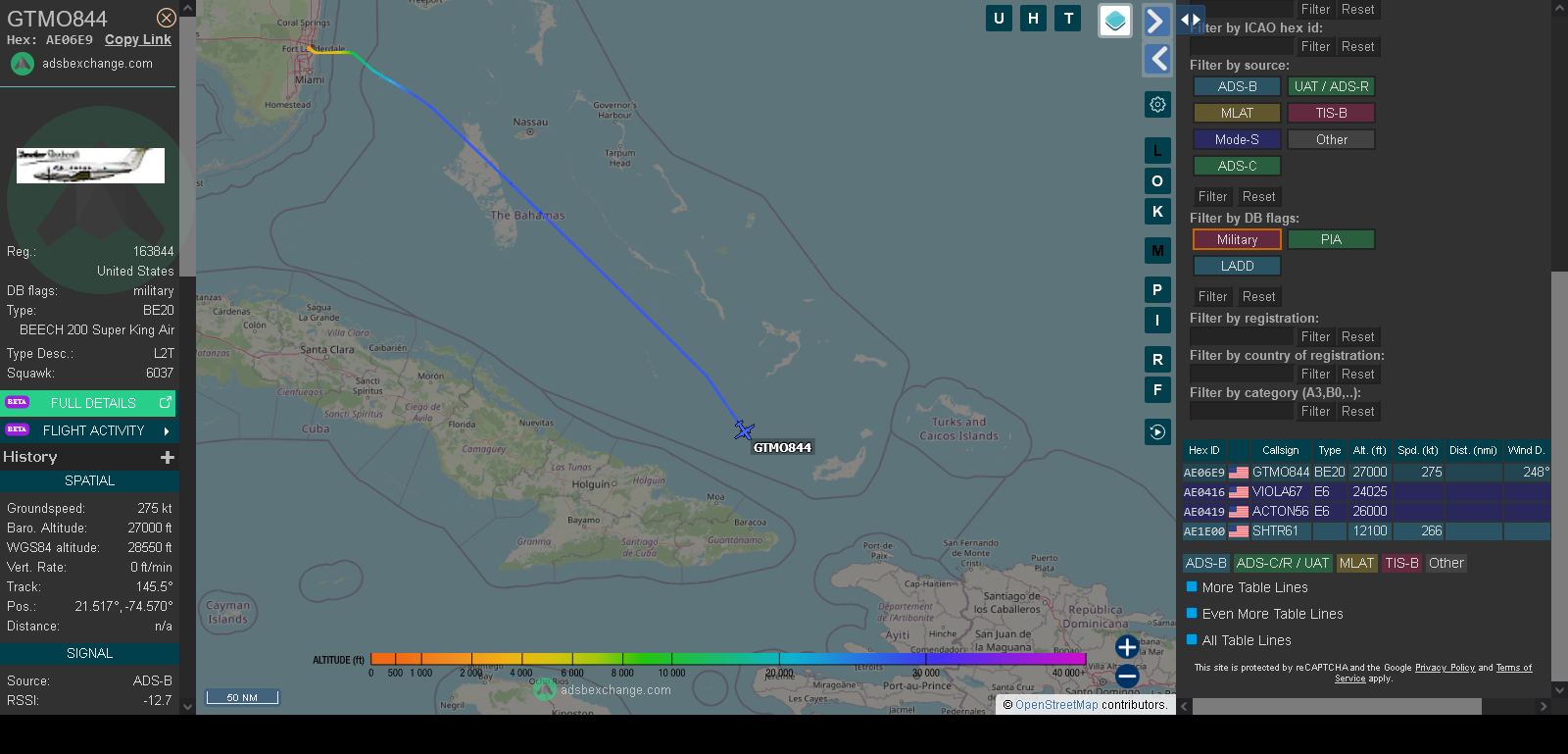Toggle the ADS-C source filter

coord(1237,166)
